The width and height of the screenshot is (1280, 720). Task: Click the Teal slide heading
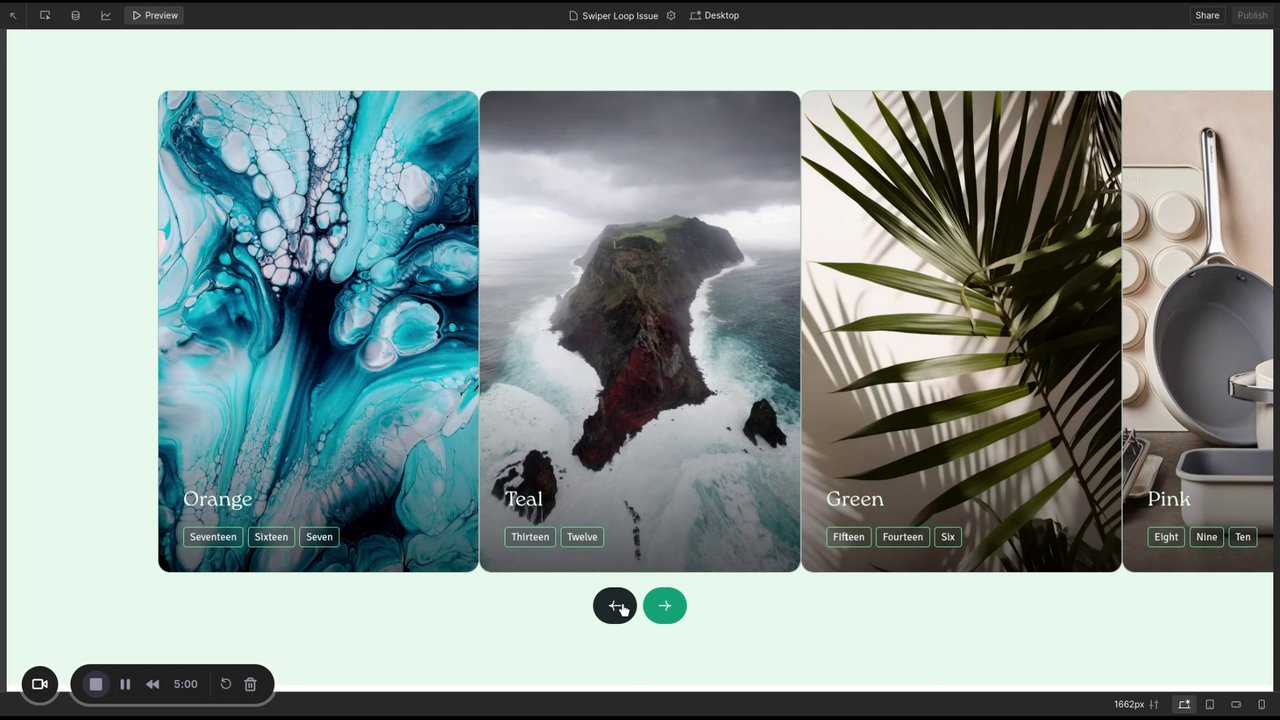pyautogui.click(x=523, y=499)
